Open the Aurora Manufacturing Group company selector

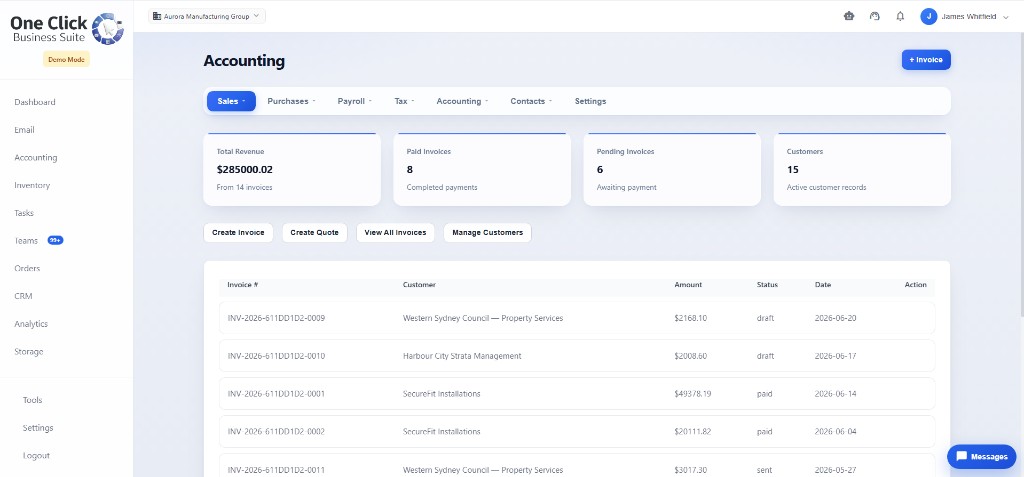click(x=206, y=16)
